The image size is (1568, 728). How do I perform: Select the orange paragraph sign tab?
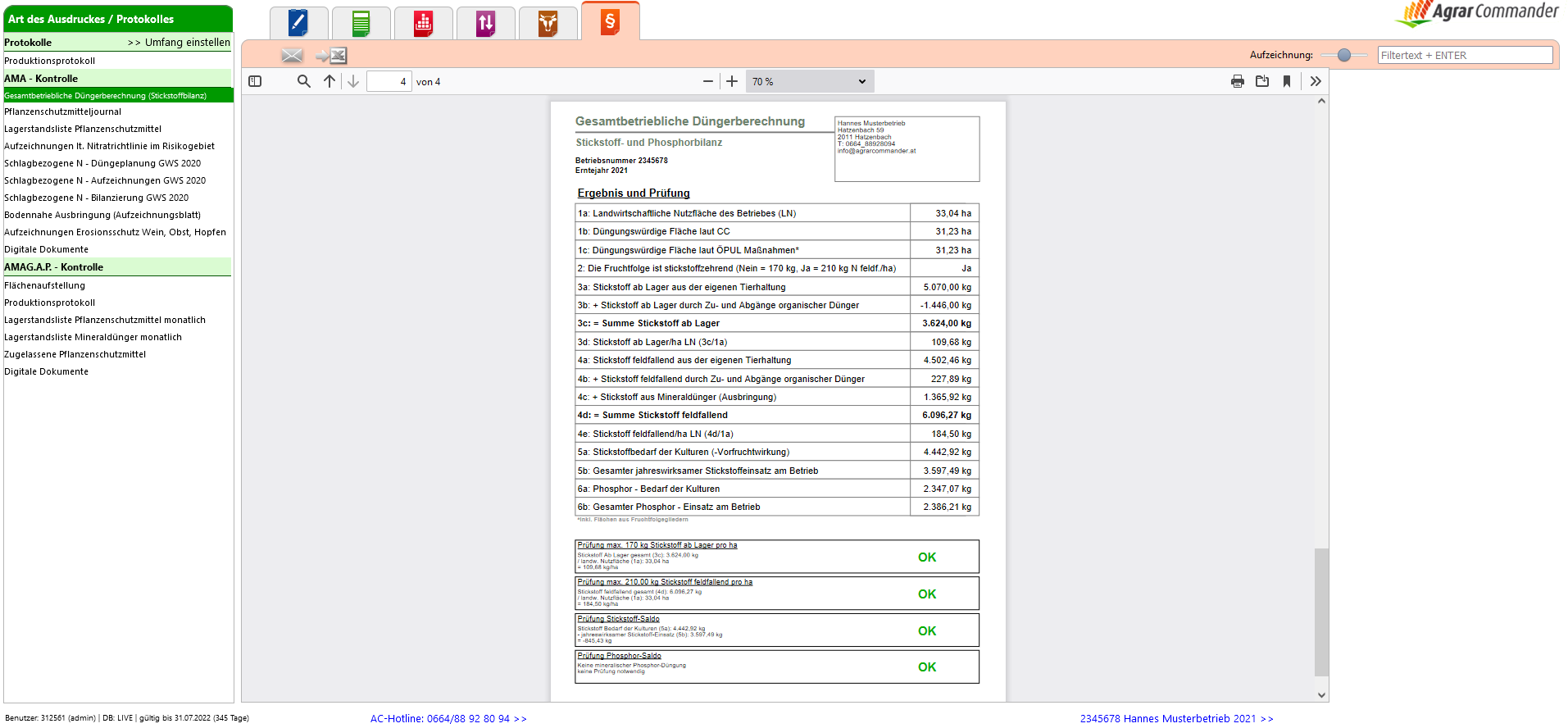tap(610, 21)
